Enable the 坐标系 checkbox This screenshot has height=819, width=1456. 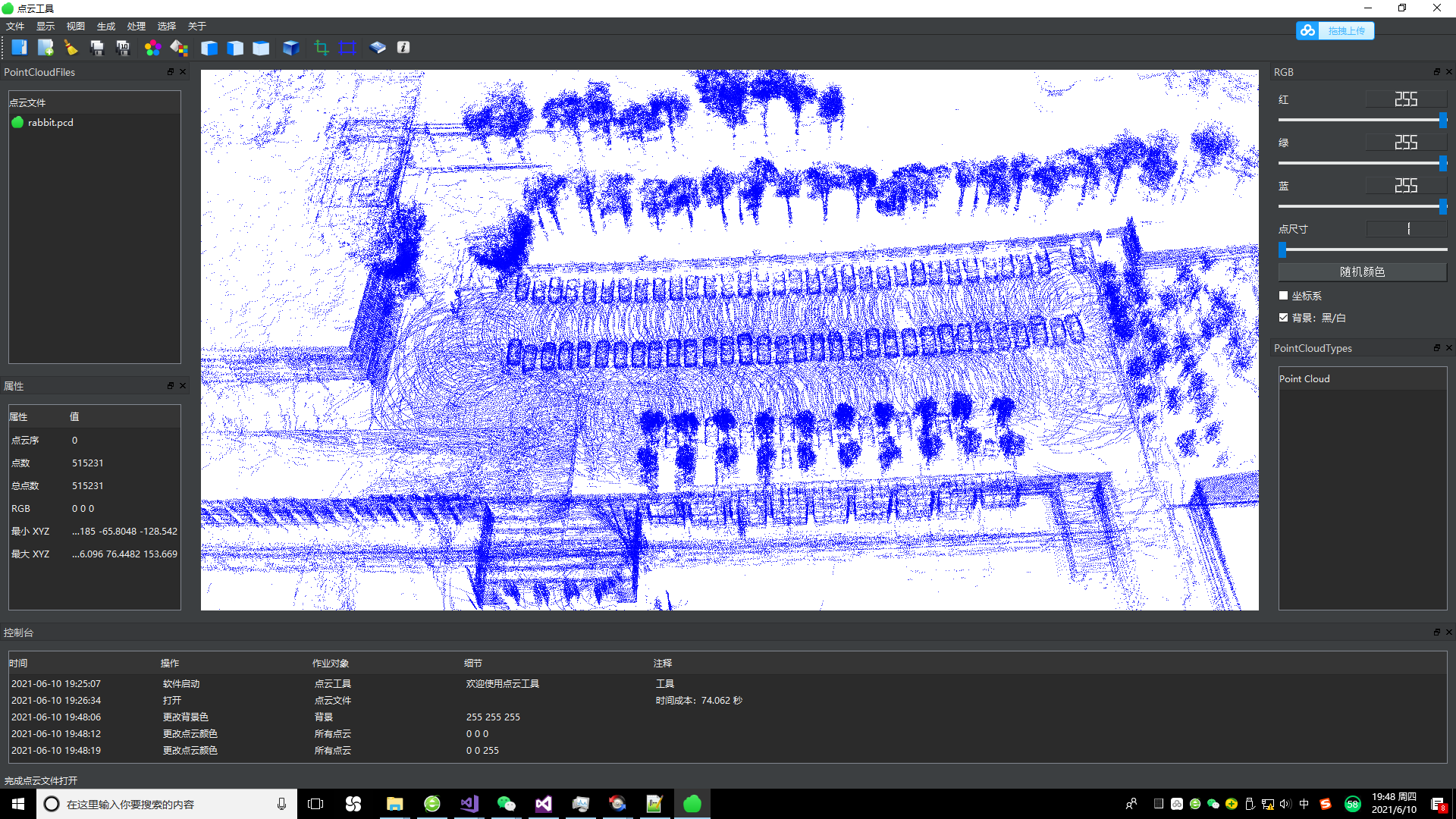(1283, 296)
